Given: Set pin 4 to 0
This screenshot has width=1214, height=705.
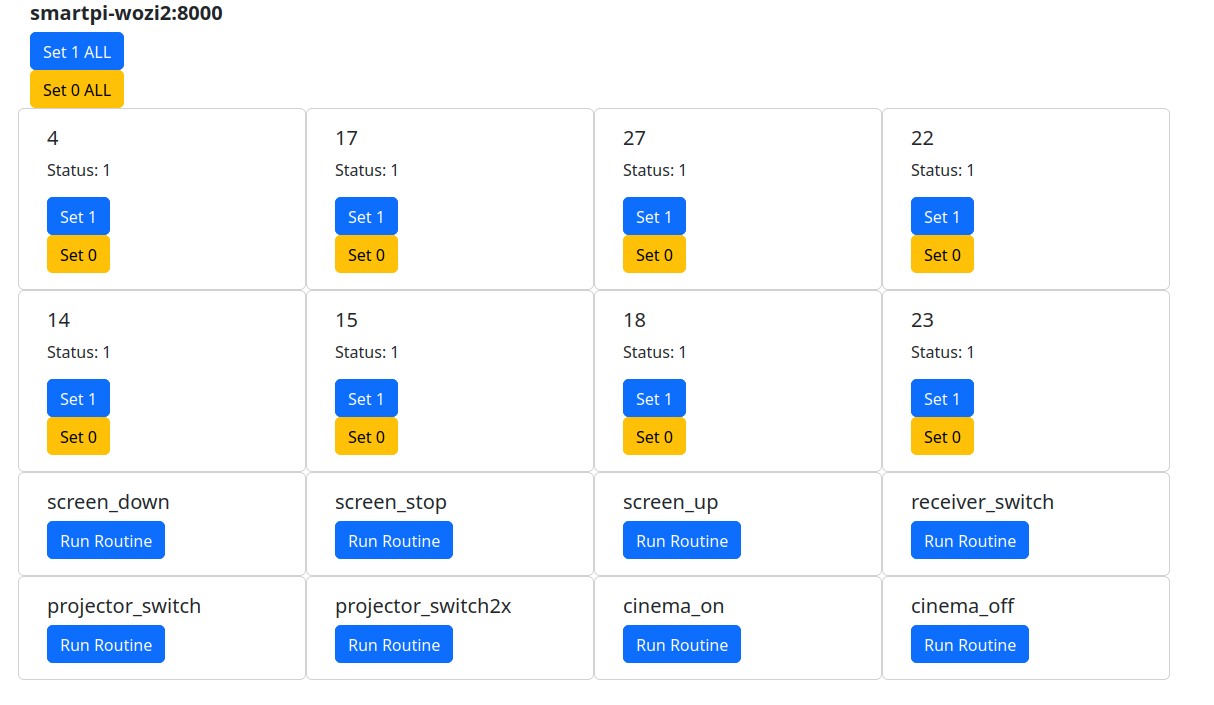Looking at the screenshot, I should 78,255.
